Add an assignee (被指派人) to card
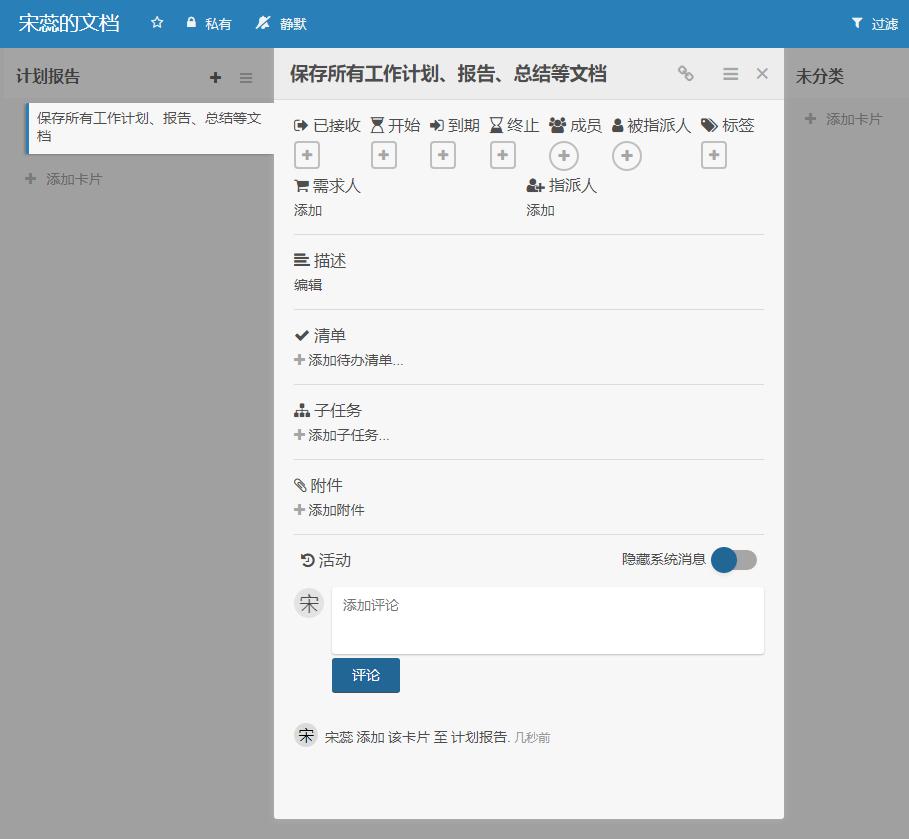Viewport: 909px width, 839px height. coord(627,156)
